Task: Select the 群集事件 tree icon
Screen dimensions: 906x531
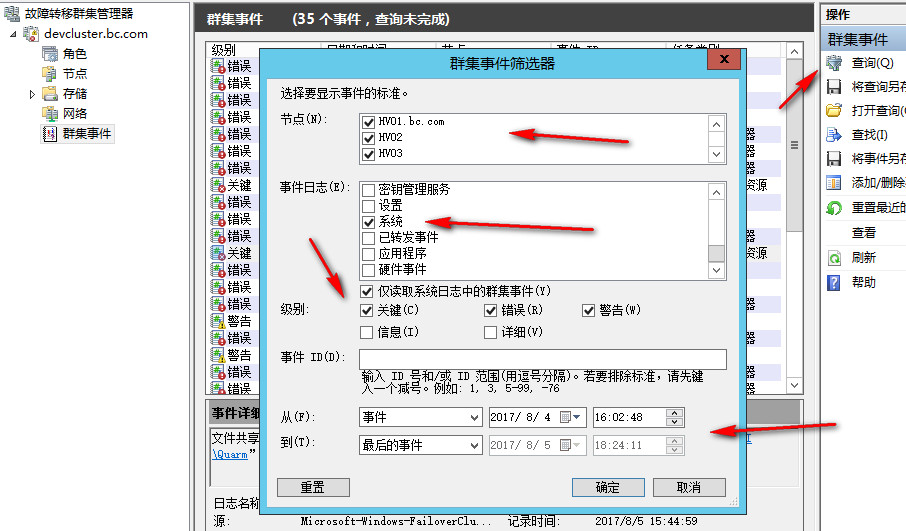Action: pyautogui.click(x=50, y=133)
